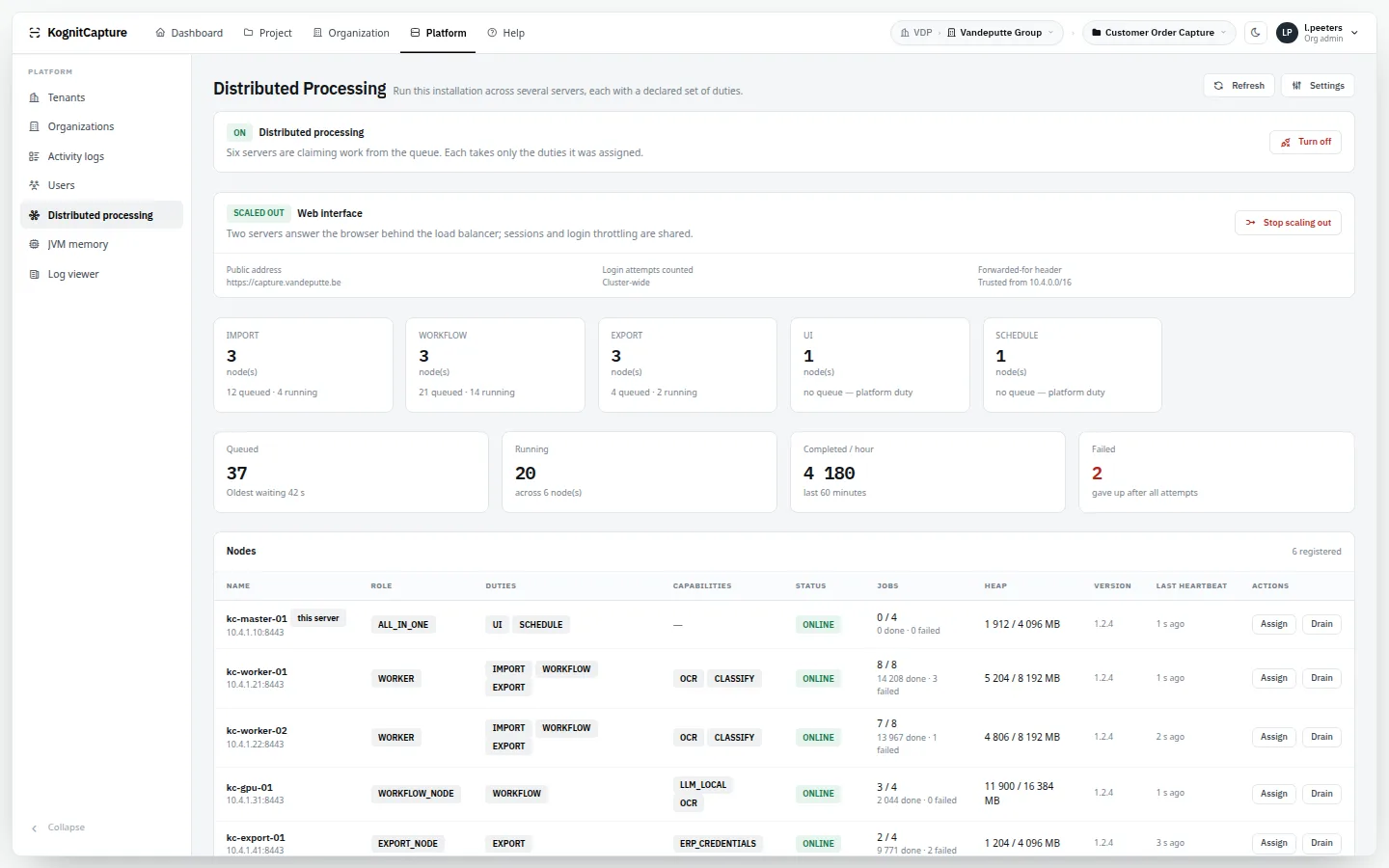This screenshot has height=868, width=1389.
Task: Select the WORKFLOW duty card
Action: coord(495,365)
